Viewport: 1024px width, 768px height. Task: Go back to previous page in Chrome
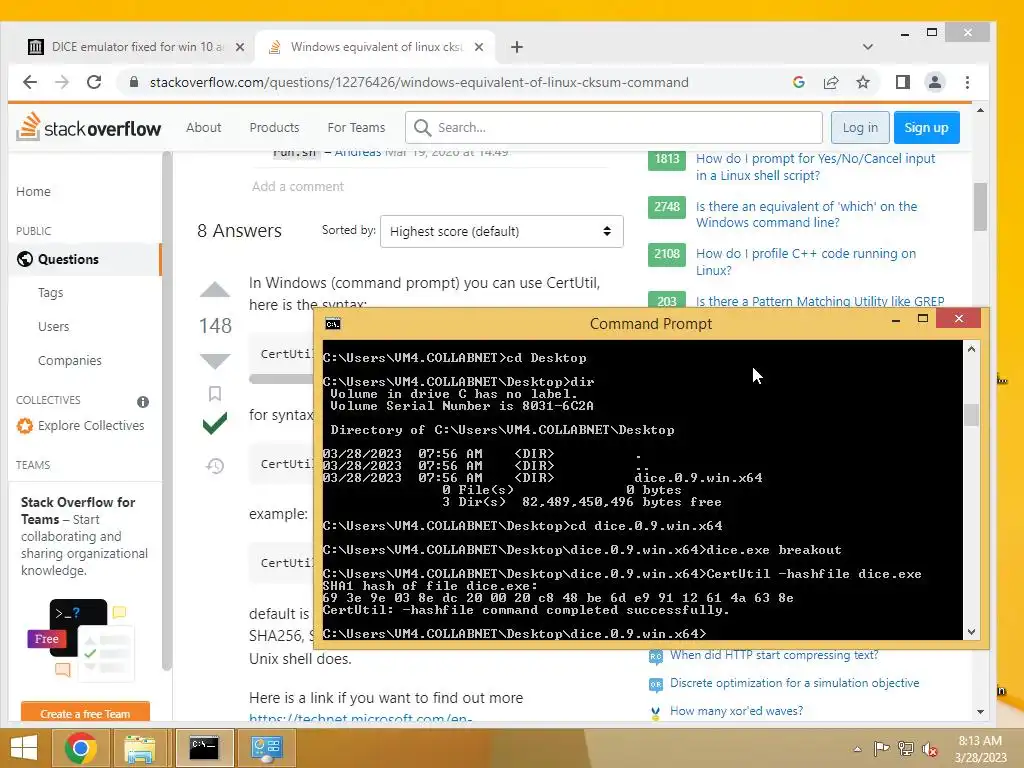point(30,82)
